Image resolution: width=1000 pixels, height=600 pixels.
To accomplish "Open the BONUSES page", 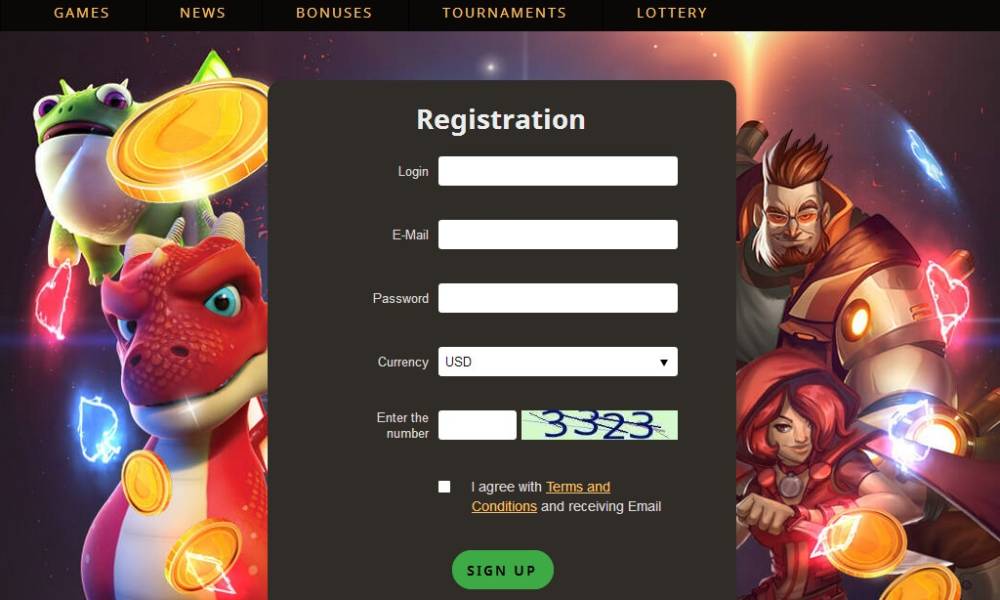I will (x=334, y=13).
